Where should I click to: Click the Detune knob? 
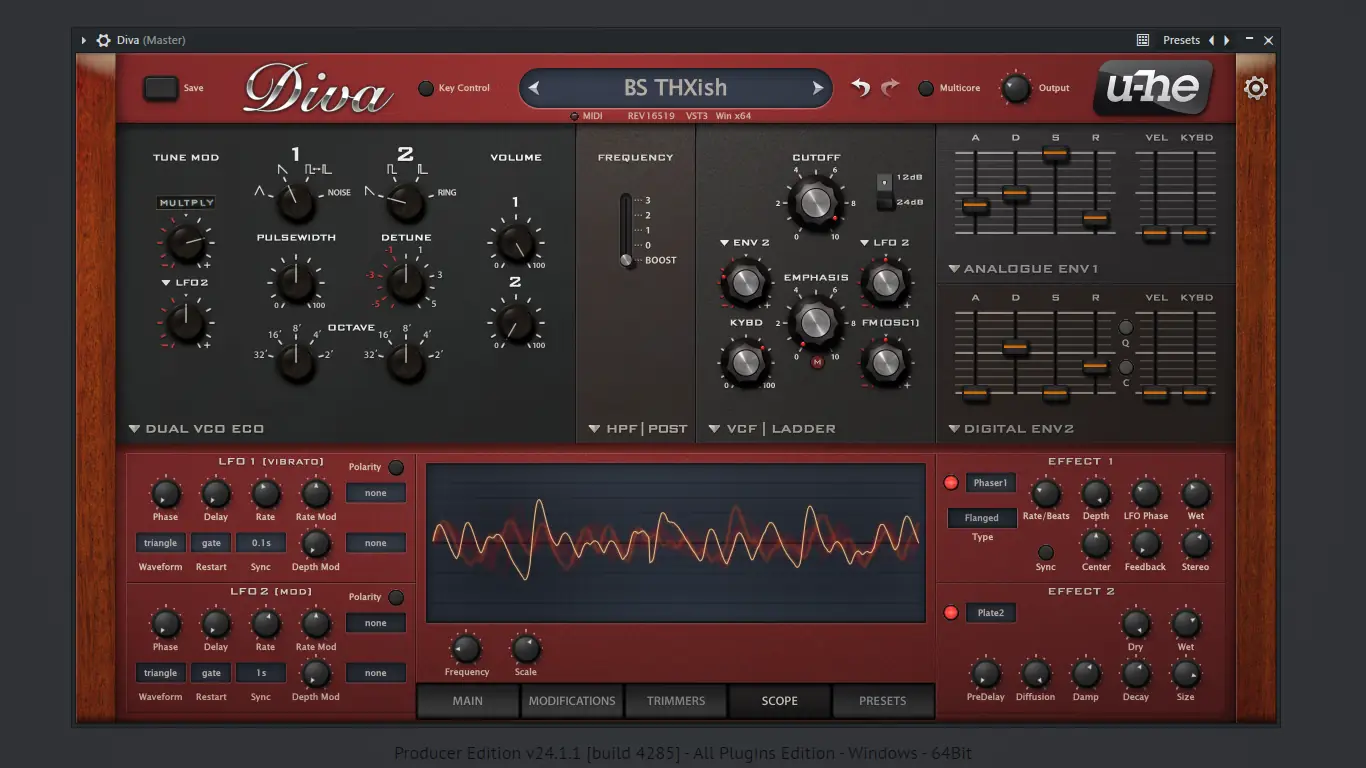coord(405,283)
